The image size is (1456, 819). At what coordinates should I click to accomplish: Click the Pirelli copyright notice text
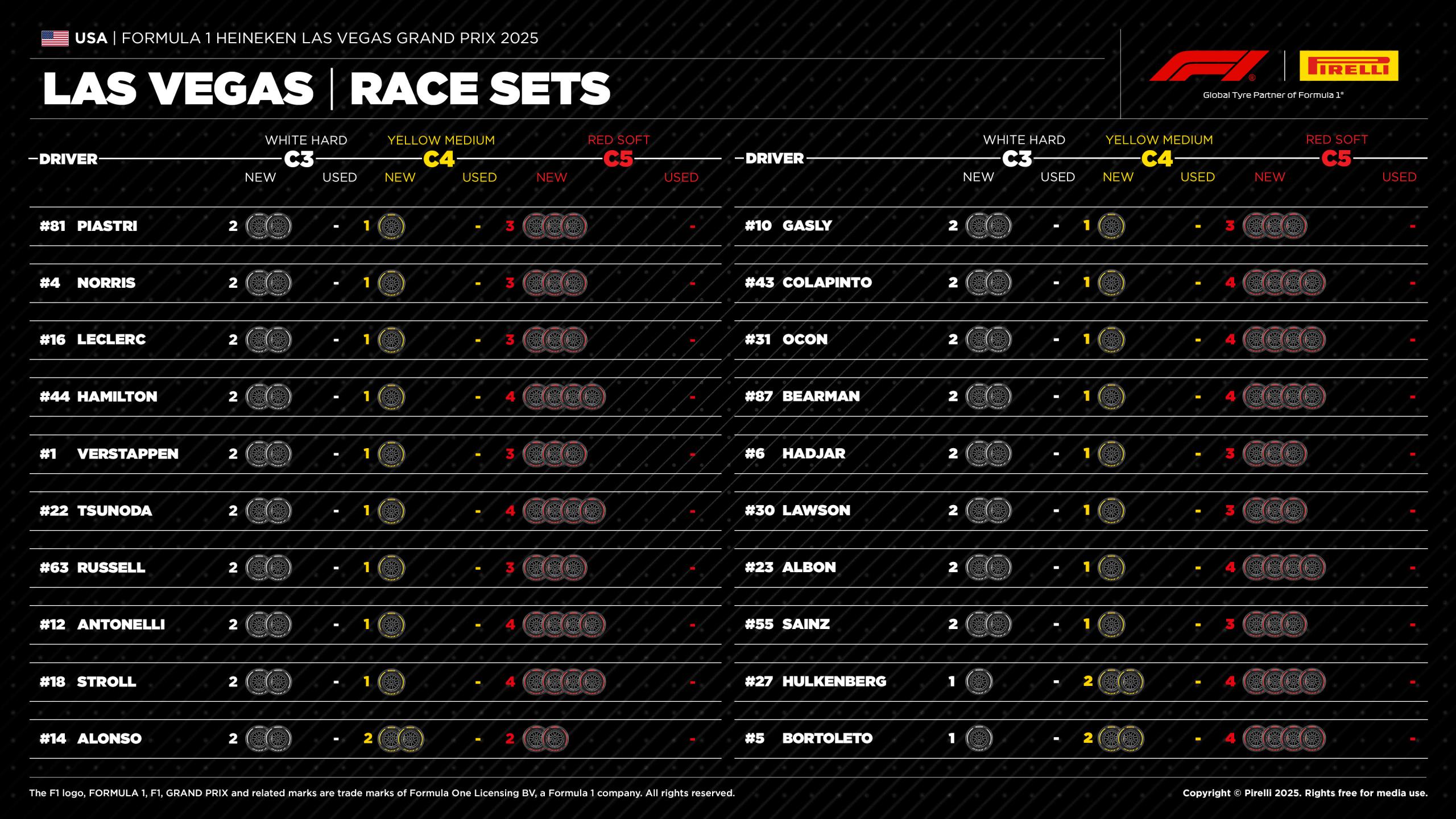(x=1305, y=793)
